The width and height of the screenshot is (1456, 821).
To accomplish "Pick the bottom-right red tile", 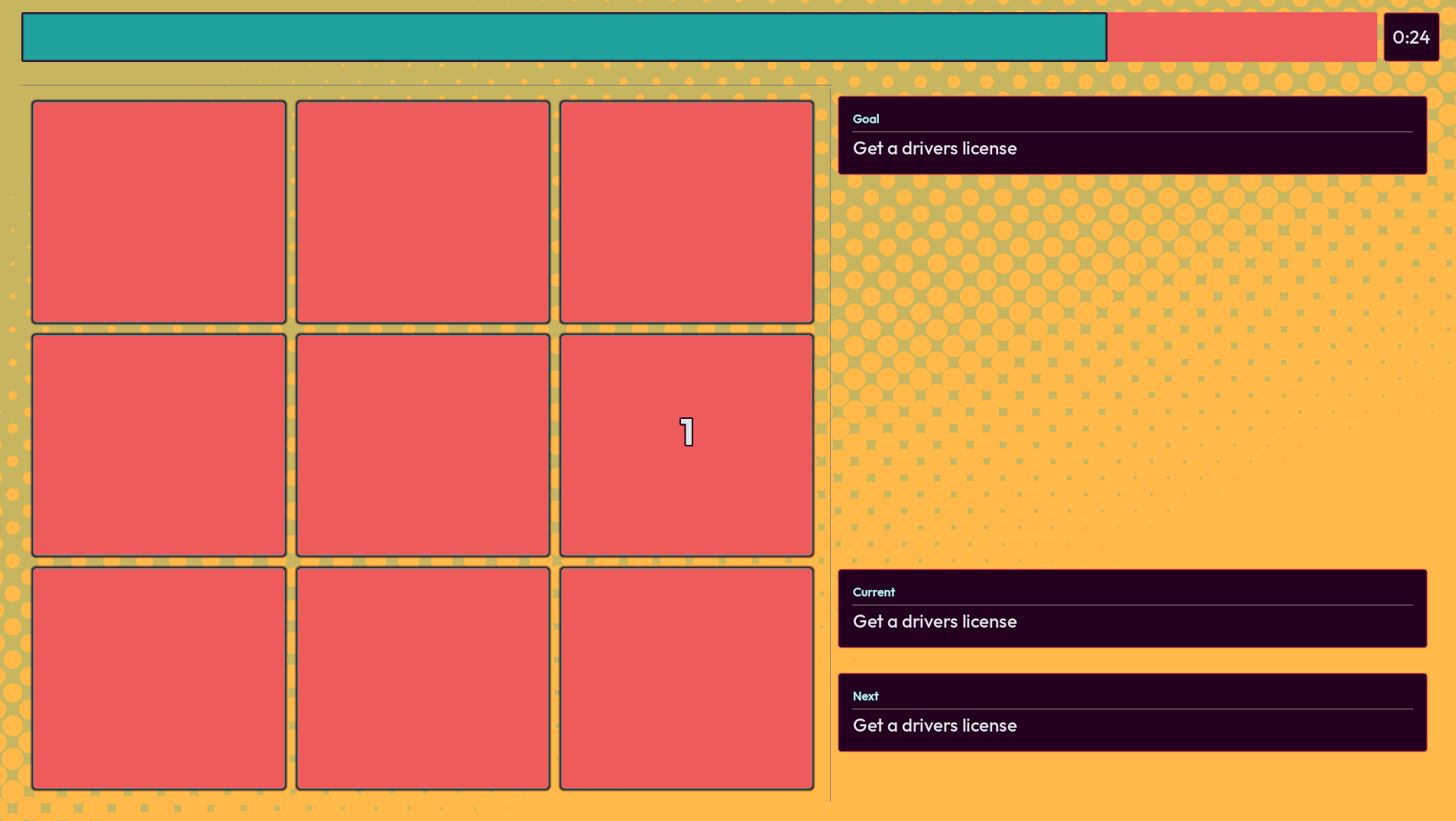I will pyautogui.click(x=686, y=678).
